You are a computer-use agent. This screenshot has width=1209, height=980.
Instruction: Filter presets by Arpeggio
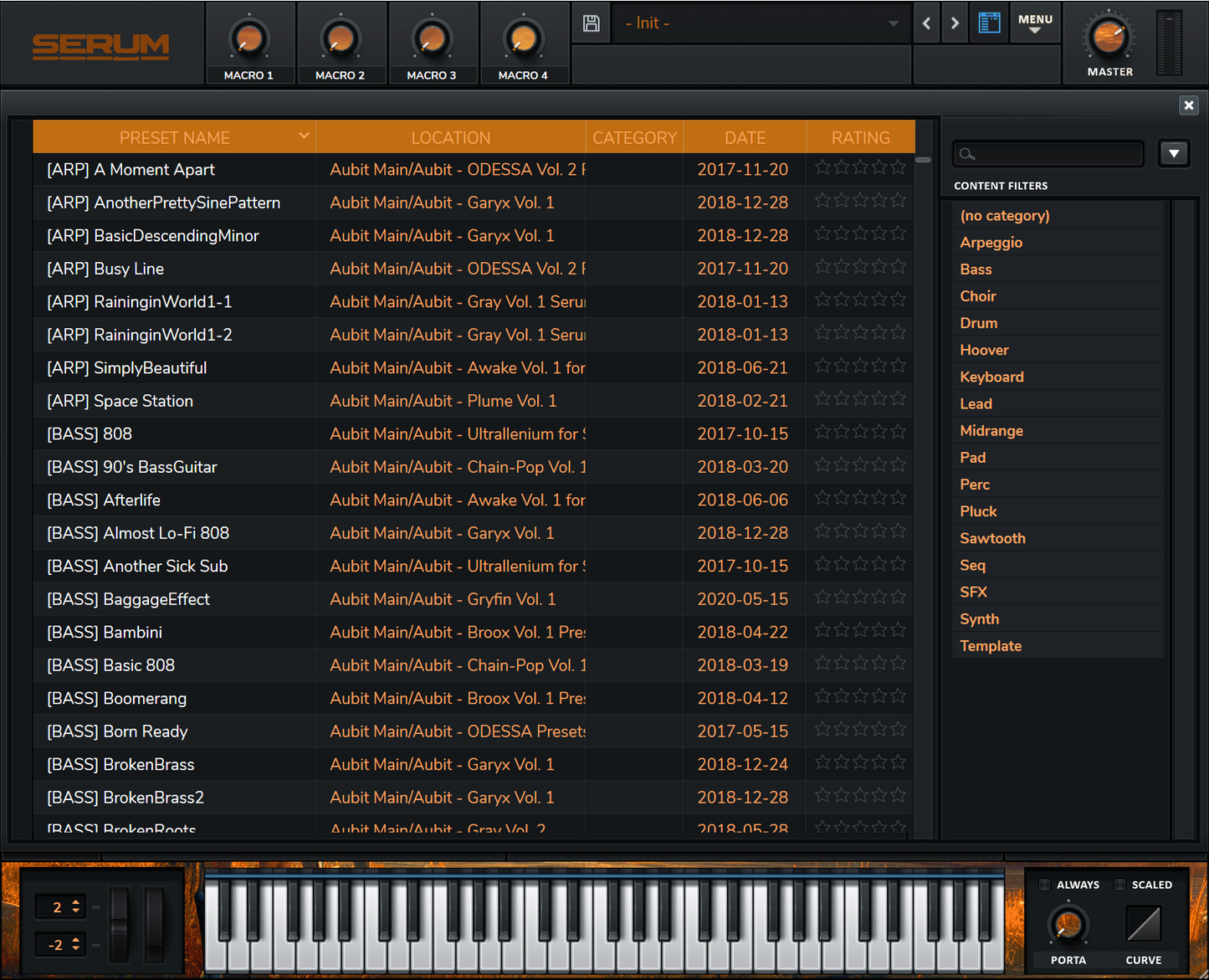click(1058, 242)
